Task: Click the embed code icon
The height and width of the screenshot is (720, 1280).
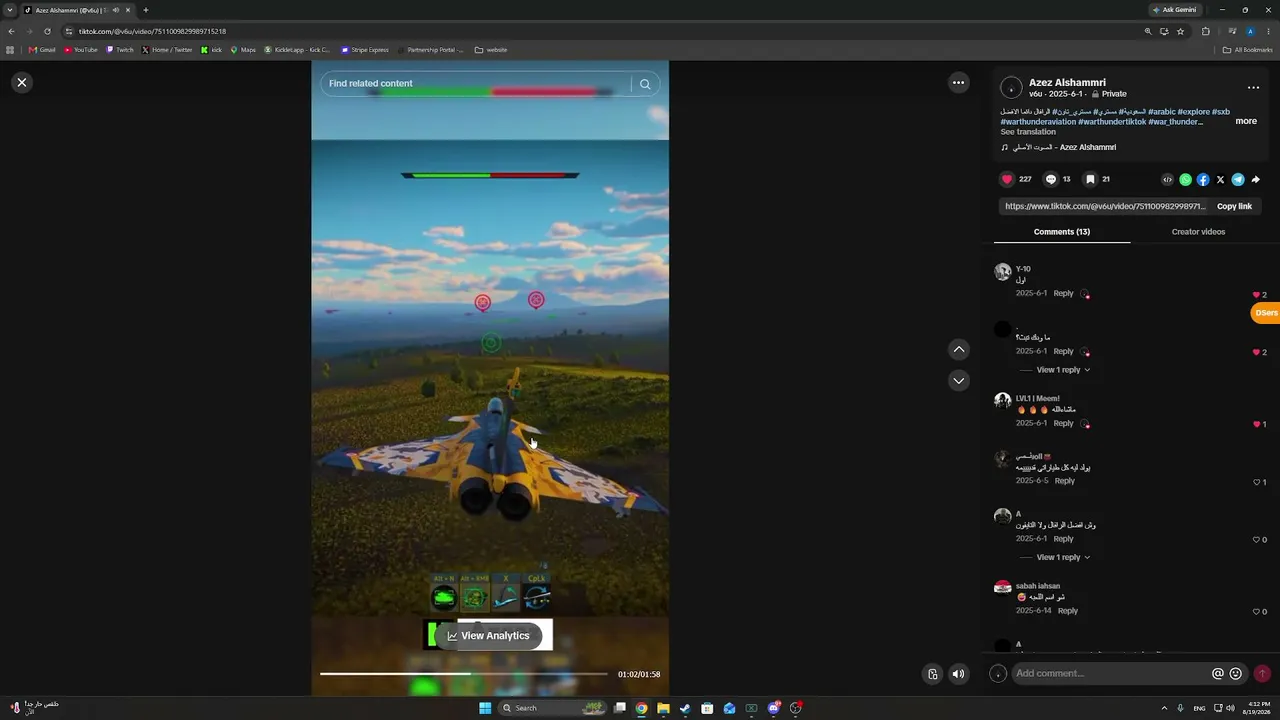Action: pyautogui.click(x=1167, y=180)
